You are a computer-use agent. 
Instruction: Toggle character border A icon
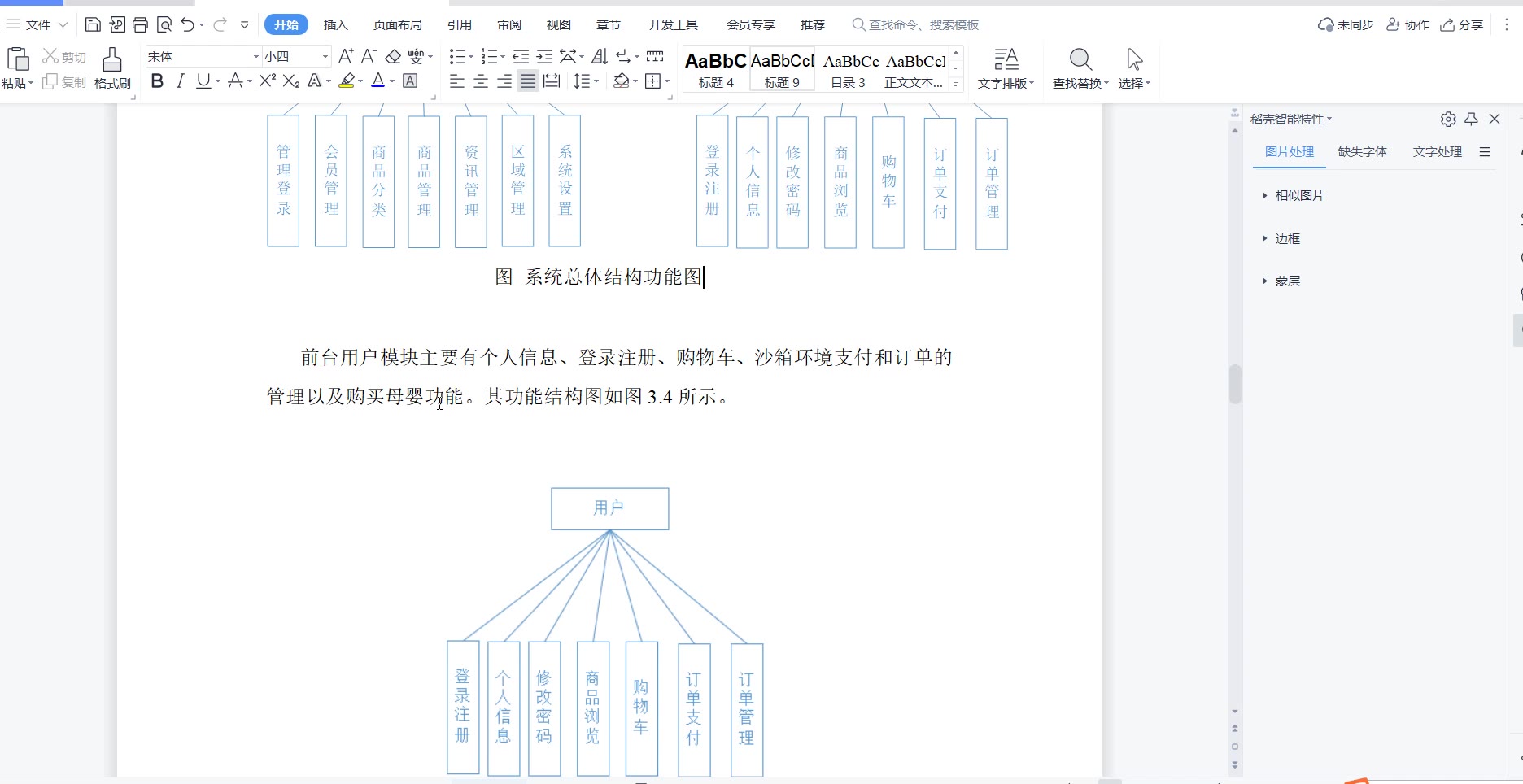click(x=411, y=81)
